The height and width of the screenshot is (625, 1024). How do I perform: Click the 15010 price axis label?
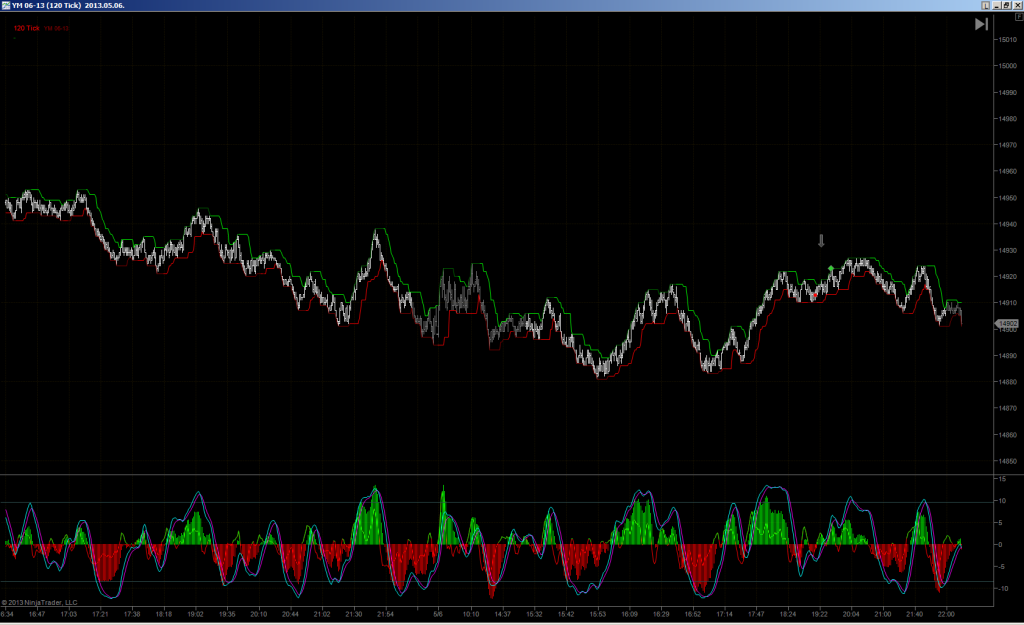[1008, 40]
